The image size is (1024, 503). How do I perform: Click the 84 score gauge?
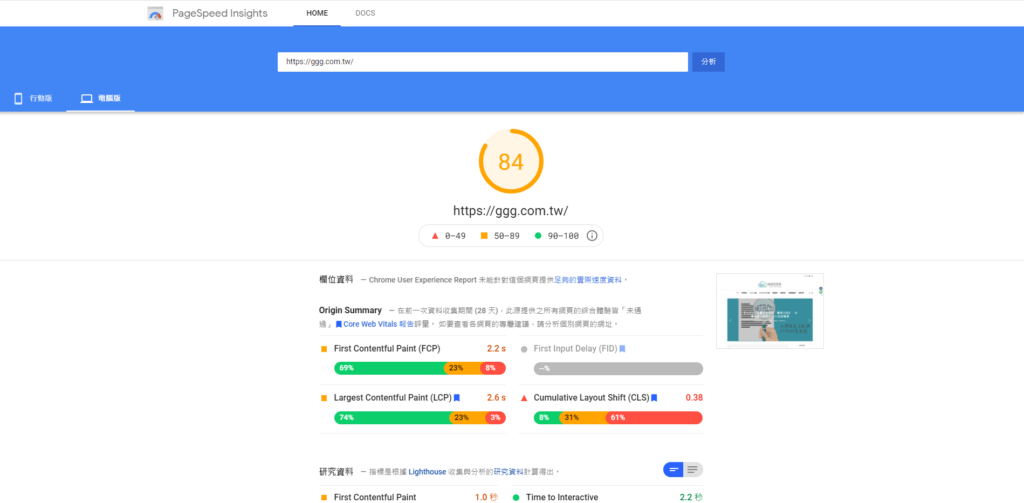(x=511, y=161)
